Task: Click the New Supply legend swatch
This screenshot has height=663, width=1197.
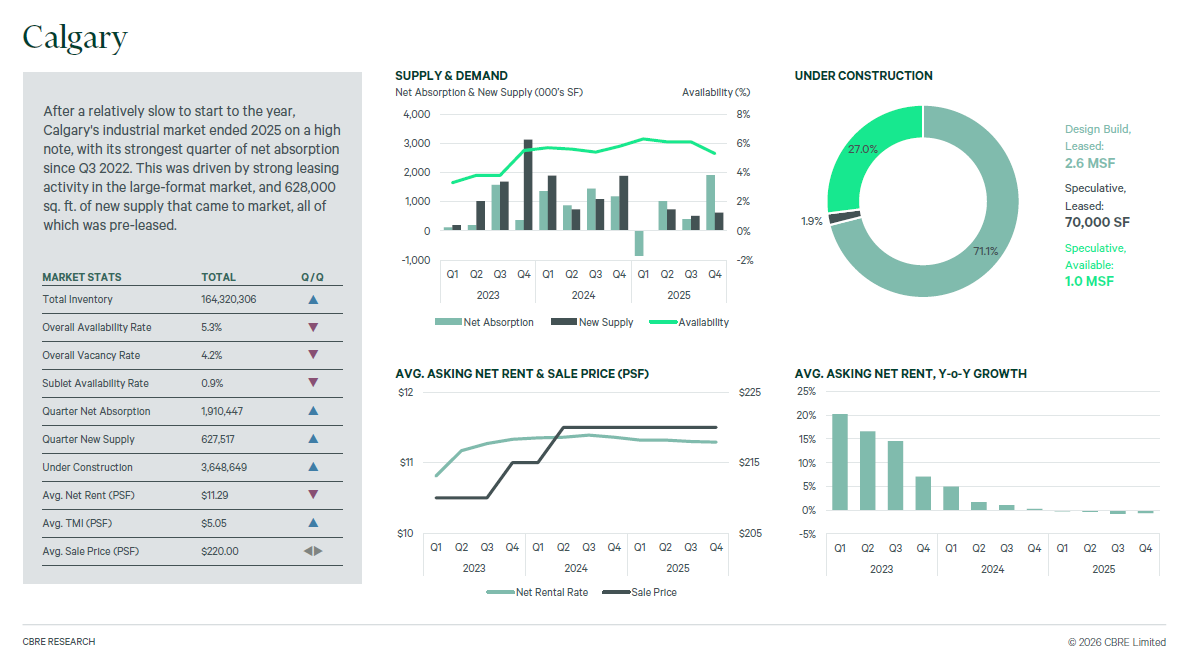Action: [x=563, y=322]
